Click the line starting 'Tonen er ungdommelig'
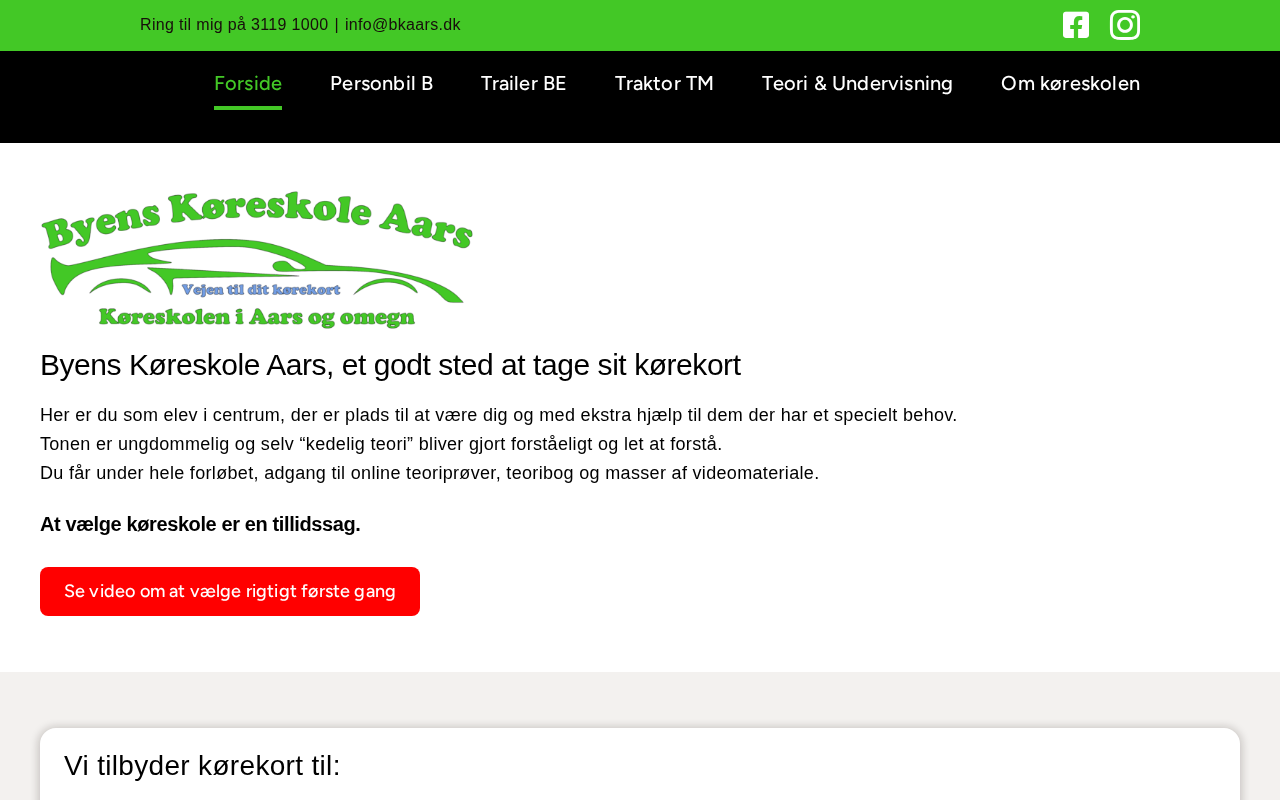 point(381,444)
